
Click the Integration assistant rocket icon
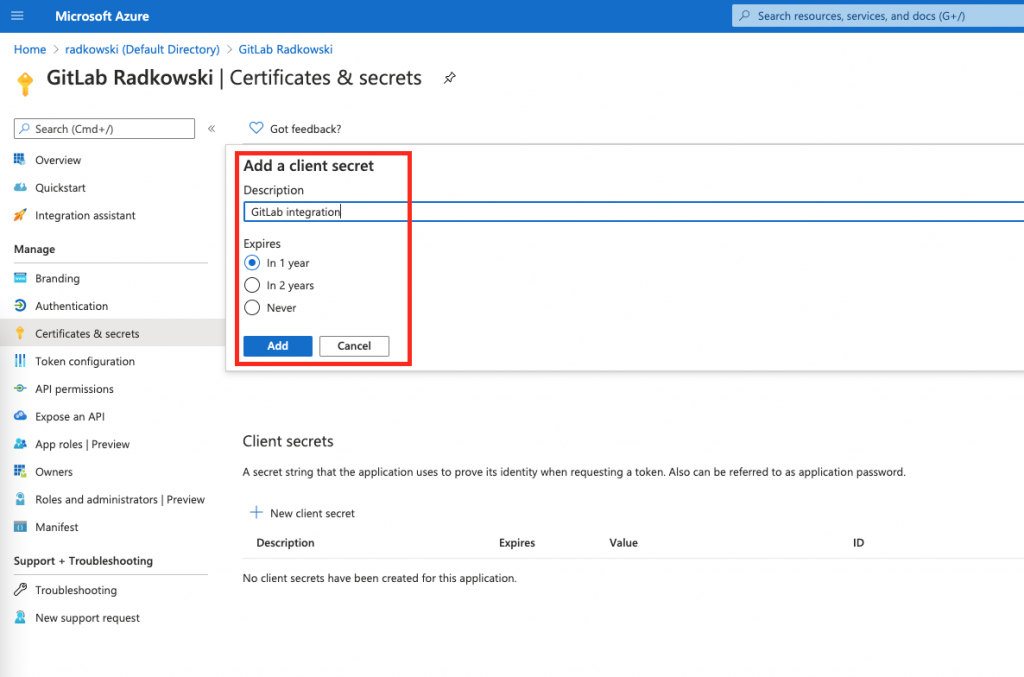[x=20, y=215]
